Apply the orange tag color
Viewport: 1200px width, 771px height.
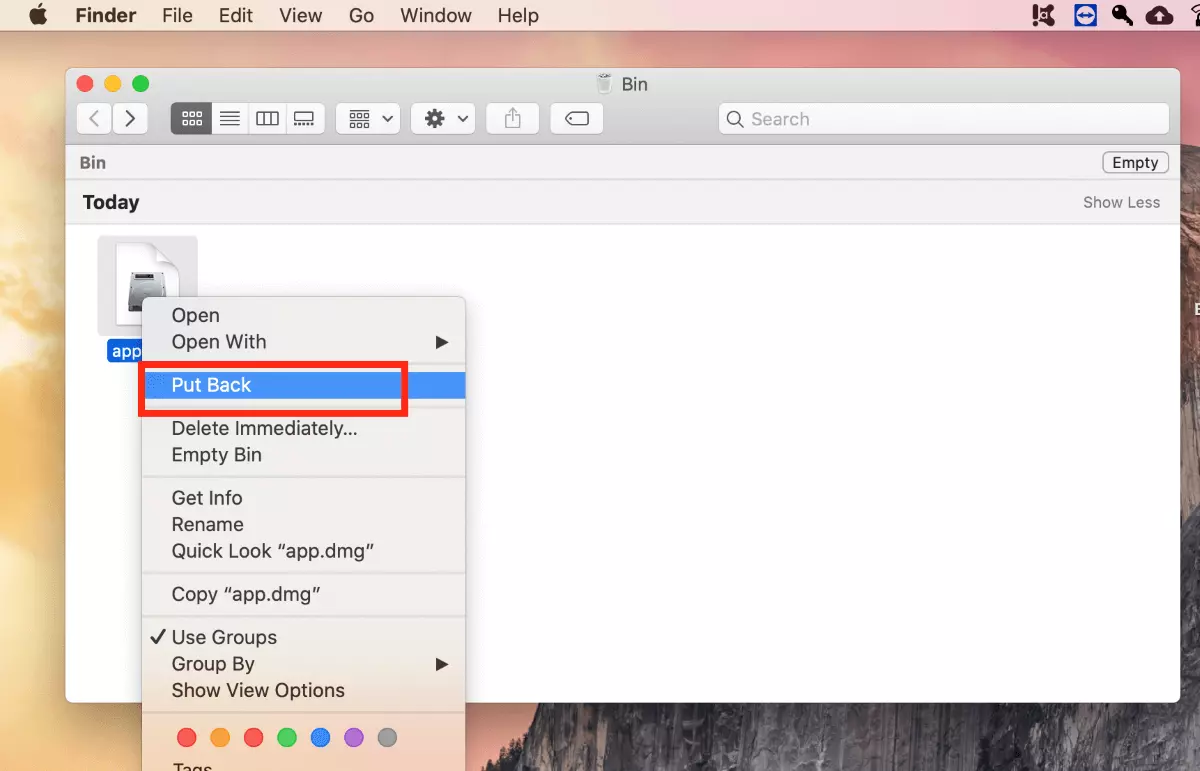[x=220, y=738]
